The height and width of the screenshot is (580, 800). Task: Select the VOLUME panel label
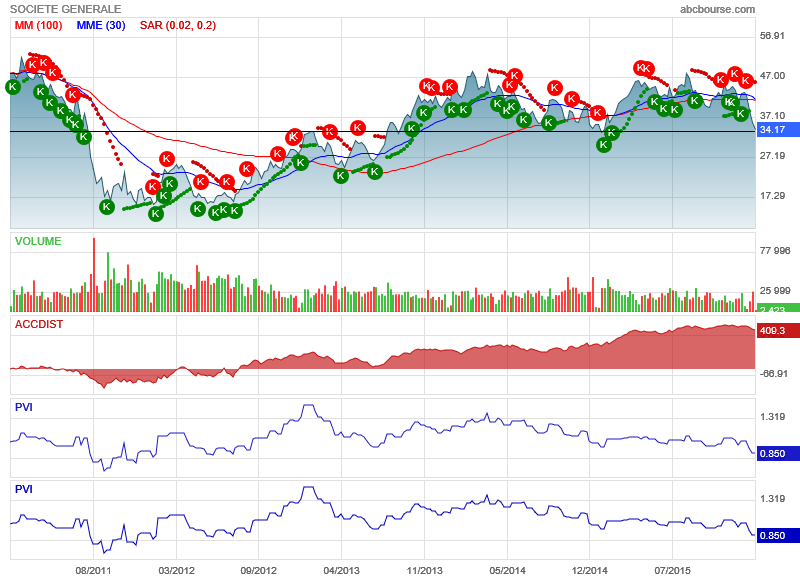(38, 241)
